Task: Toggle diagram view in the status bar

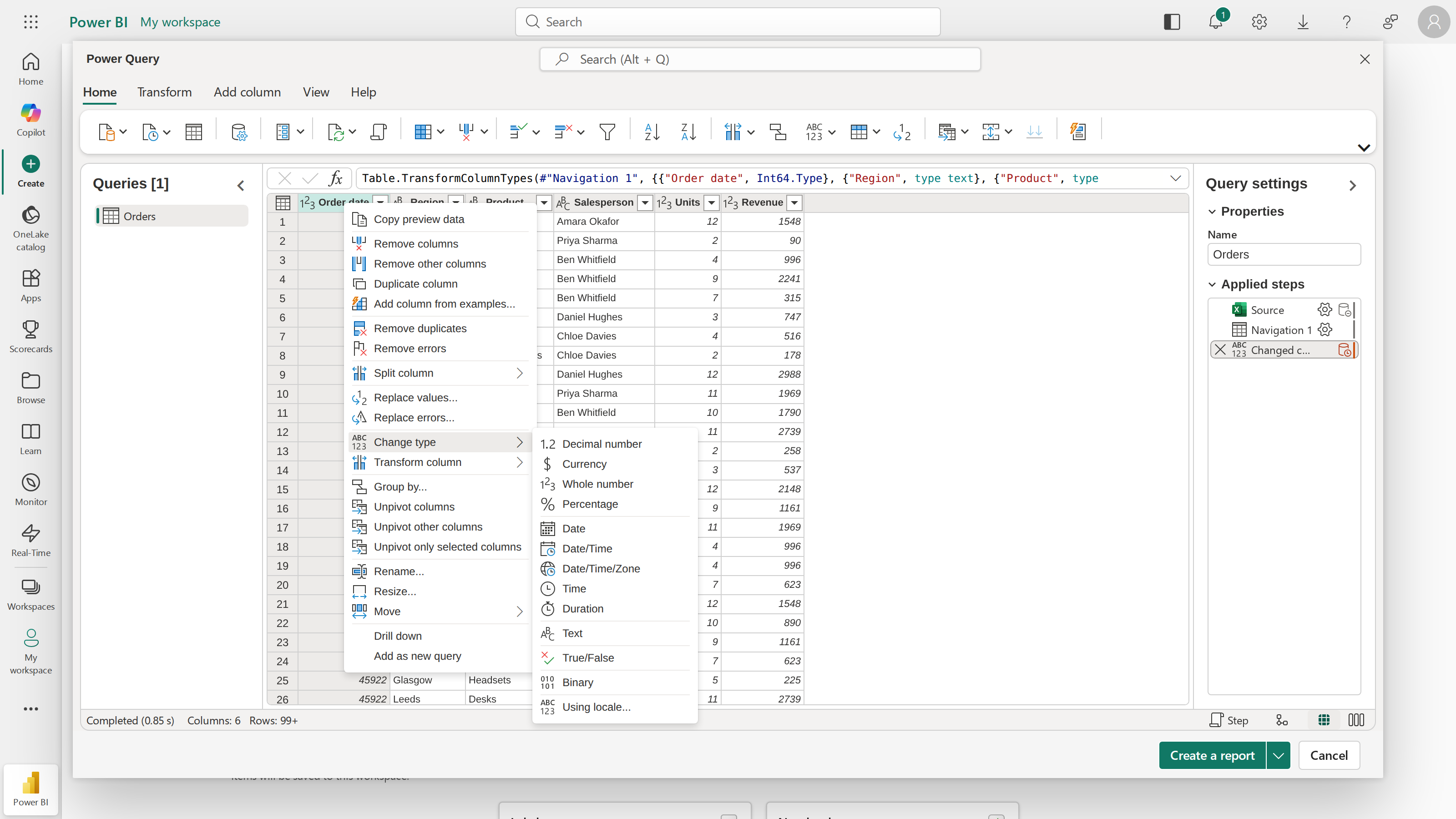Action: 1282,720
